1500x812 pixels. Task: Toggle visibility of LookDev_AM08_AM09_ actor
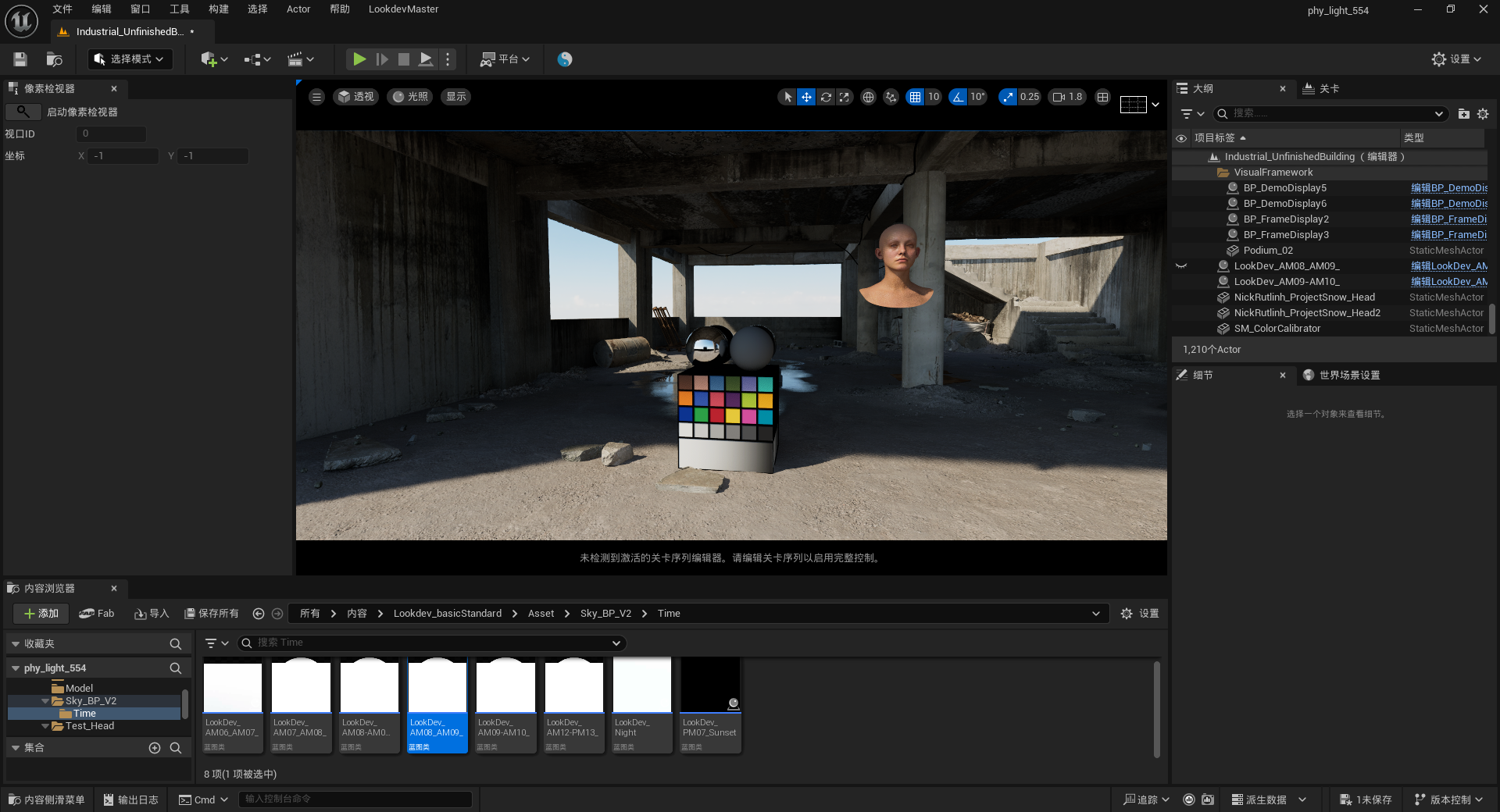(x=1181, y=266)
